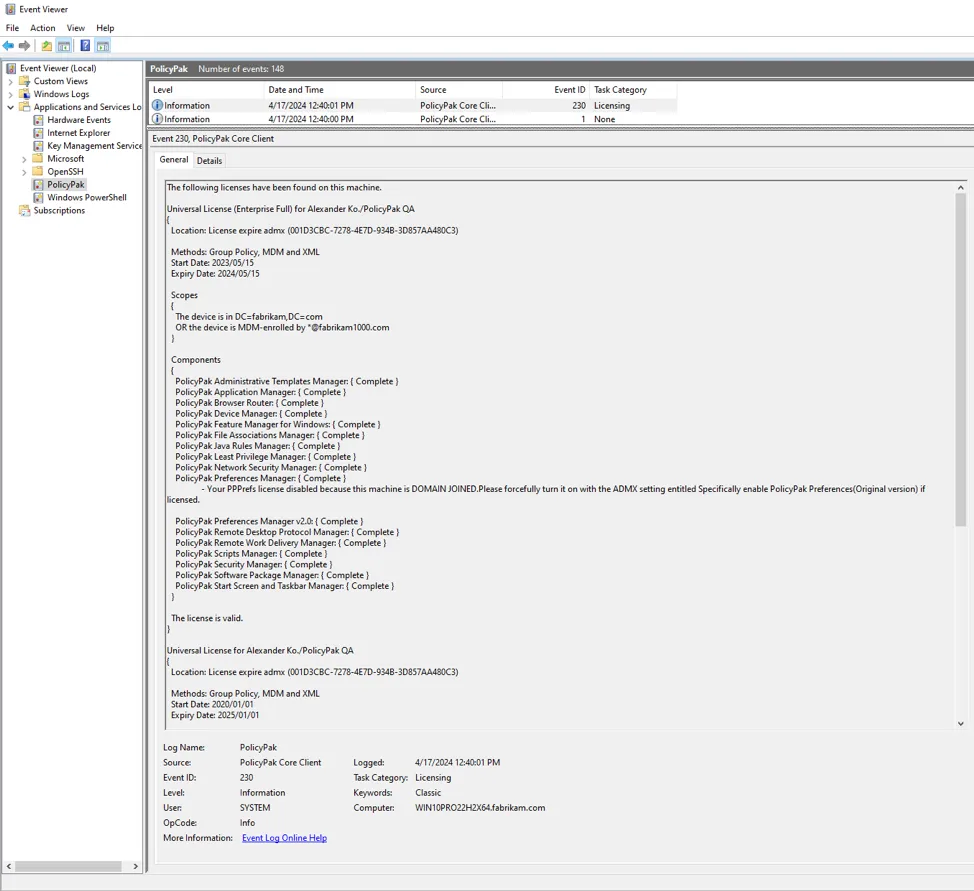Click the Forward arrow in the toolbar
This screenshot has width=974, height=891.
(25, 46)
